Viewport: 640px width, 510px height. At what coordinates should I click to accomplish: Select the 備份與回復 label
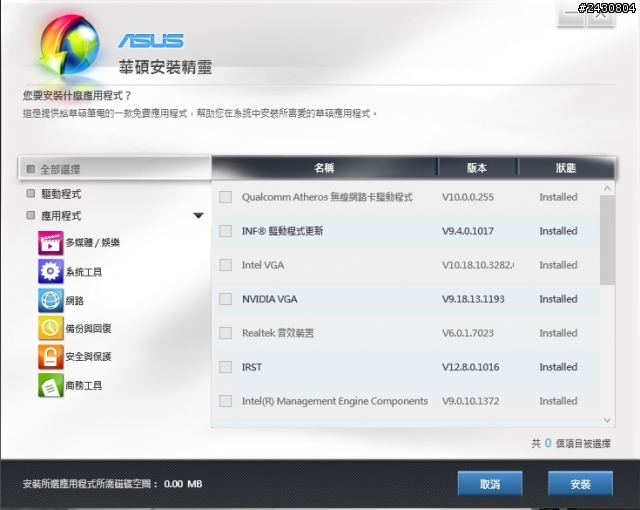point(89,328)
